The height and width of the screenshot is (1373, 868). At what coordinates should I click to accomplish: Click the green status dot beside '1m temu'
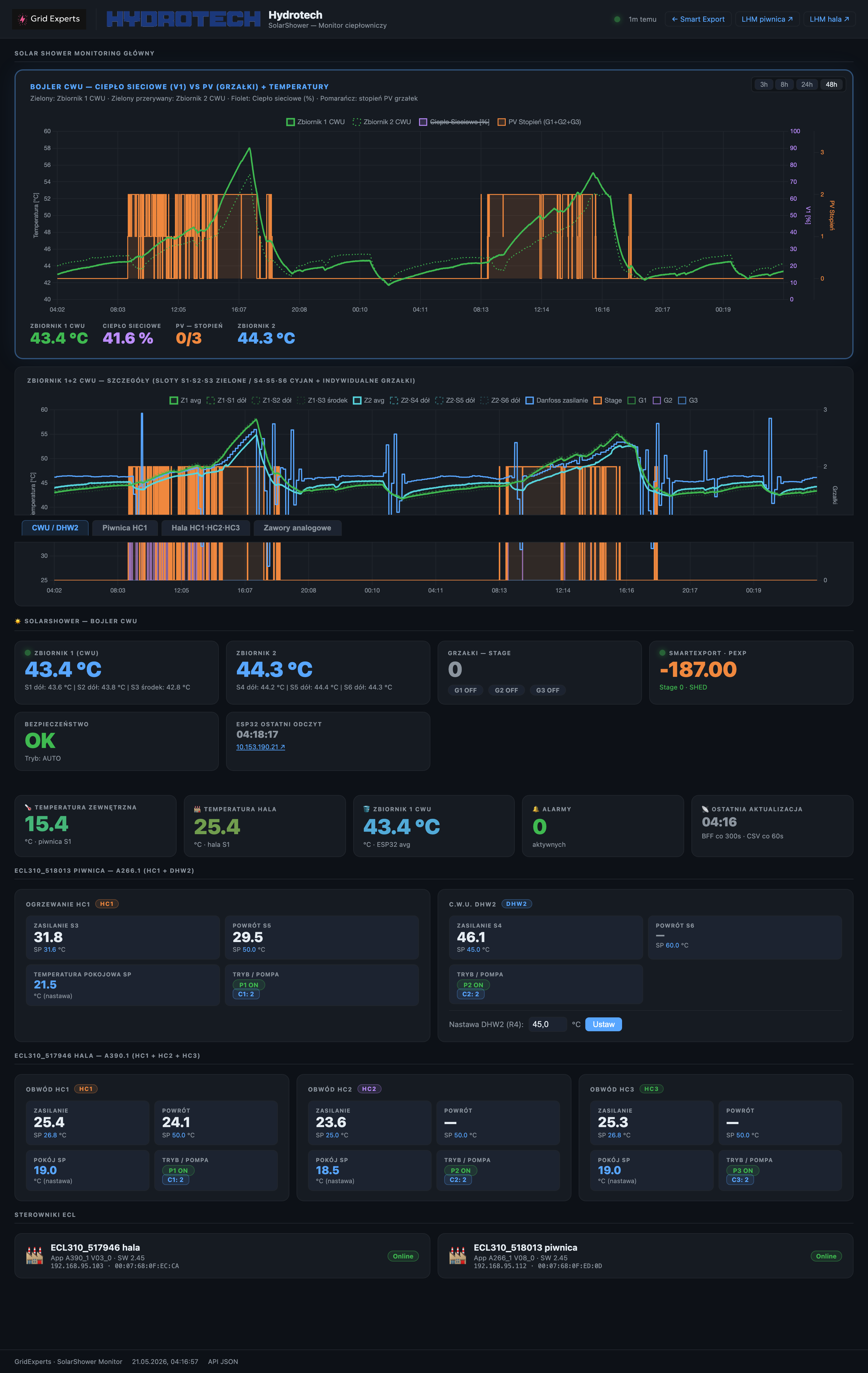pyautogui.click(x=617, y=19)
